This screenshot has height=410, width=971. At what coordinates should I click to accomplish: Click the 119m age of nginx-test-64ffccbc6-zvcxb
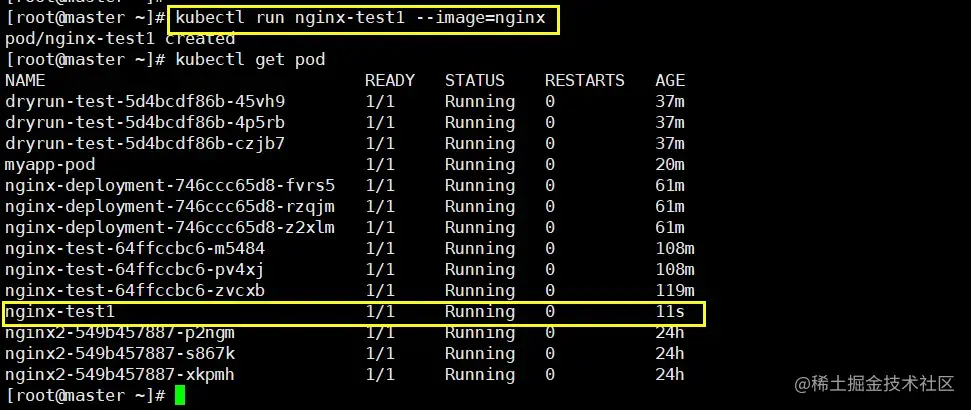coord(675,291)
